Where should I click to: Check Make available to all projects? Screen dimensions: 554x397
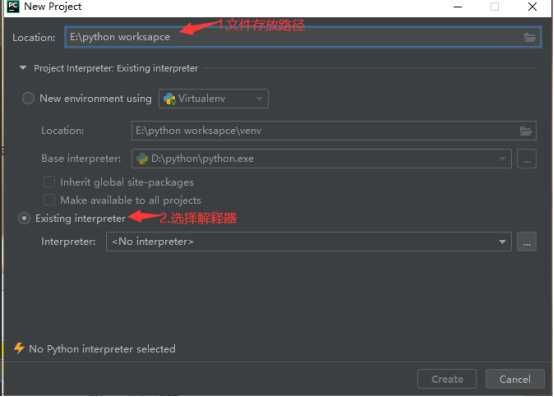[x=49, y=200]
